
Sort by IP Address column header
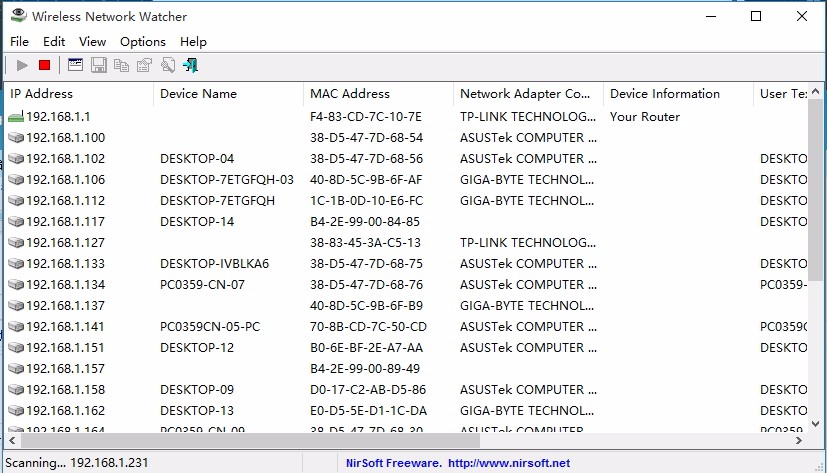tap(79, 94)
